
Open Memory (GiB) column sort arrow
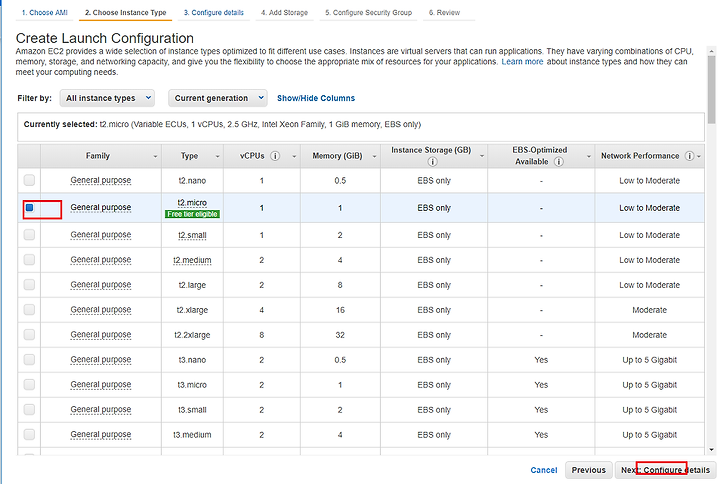374,157
